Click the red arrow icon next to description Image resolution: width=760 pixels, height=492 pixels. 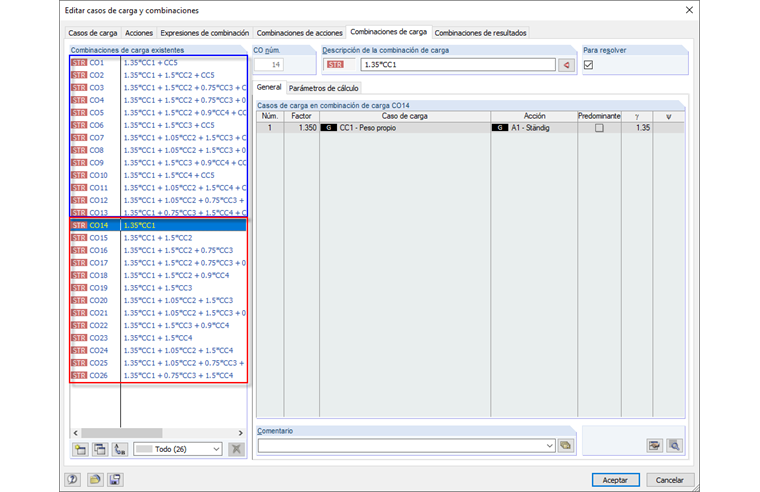pos(567,65)
